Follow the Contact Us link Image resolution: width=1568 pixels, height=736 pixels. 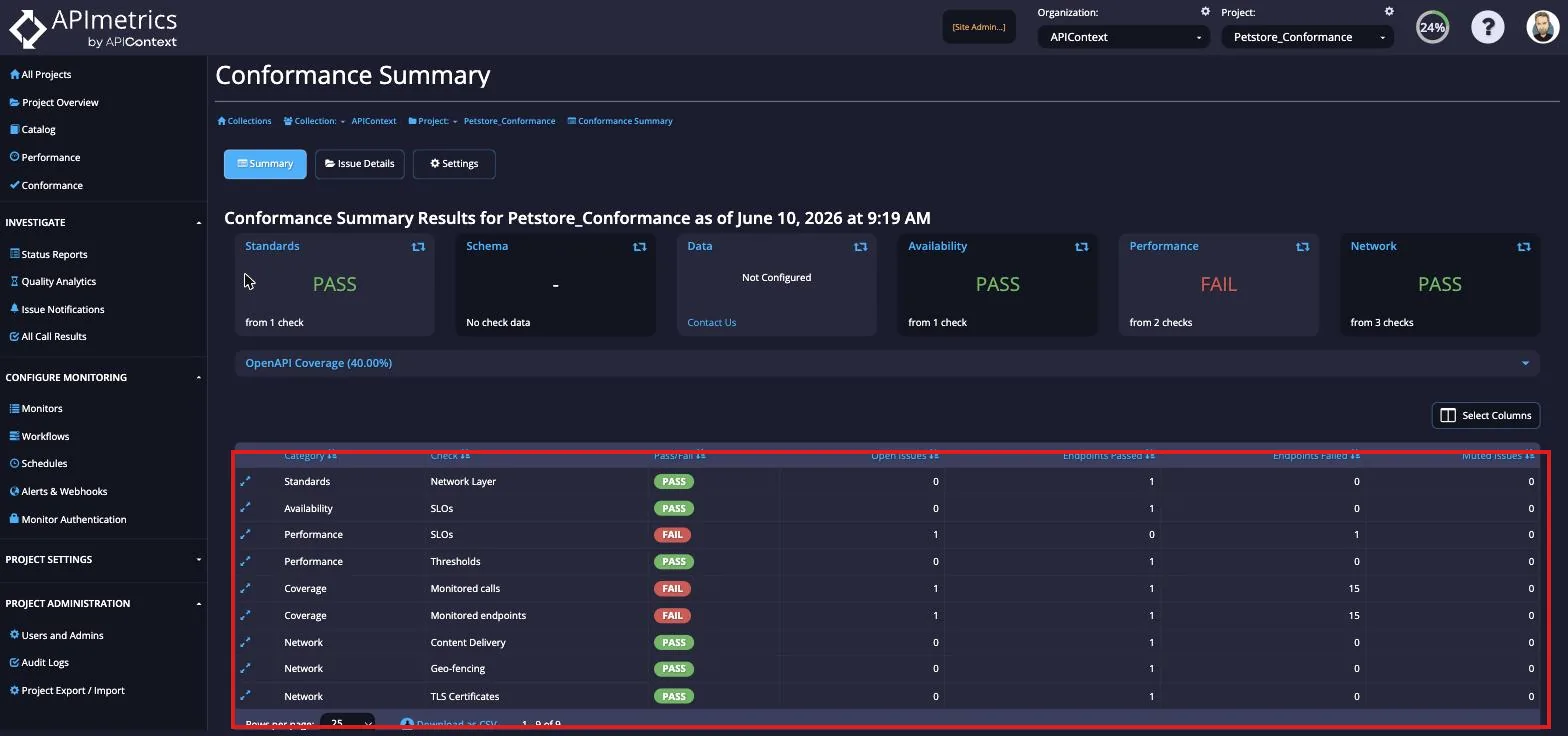point(712,322)
